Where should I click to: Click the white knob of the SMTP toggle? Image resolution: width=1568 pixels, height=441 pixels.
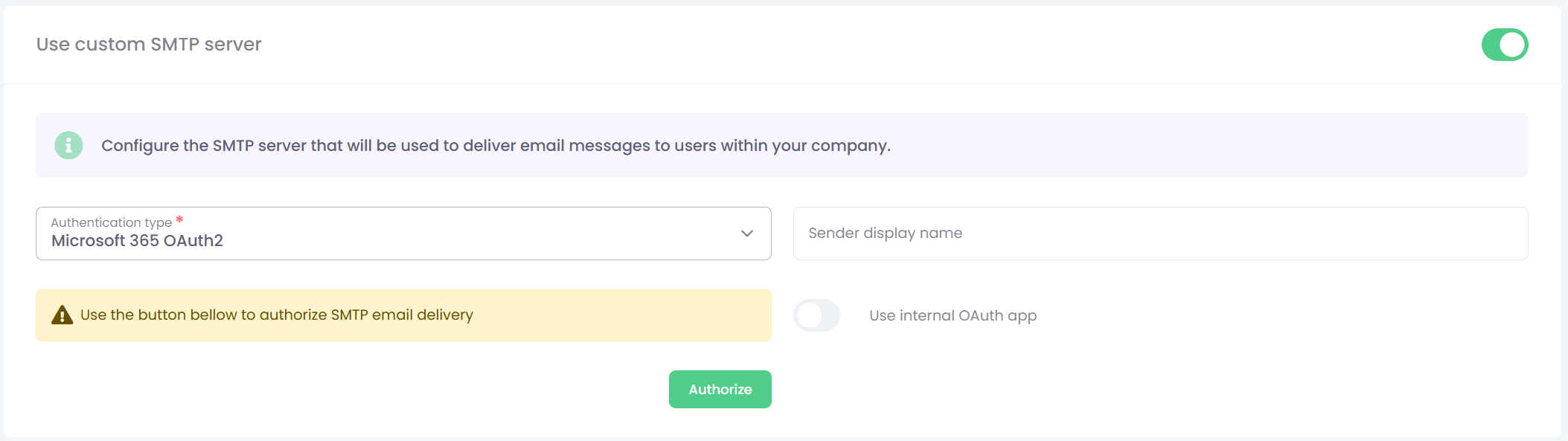(x=1513, y=45)
